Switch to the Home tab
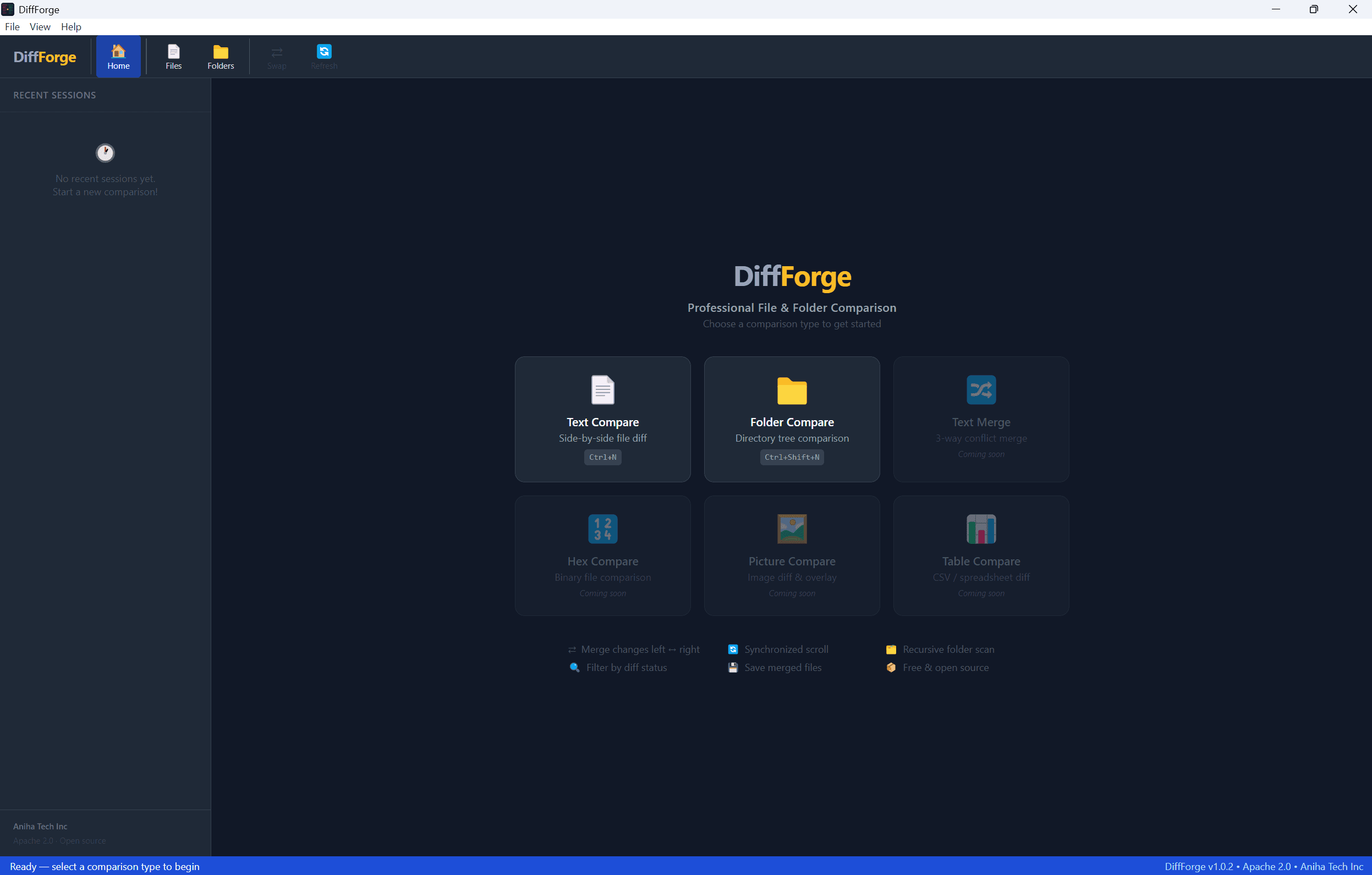This screenshot has width=1372, height=875. click(x=118, y=55)
